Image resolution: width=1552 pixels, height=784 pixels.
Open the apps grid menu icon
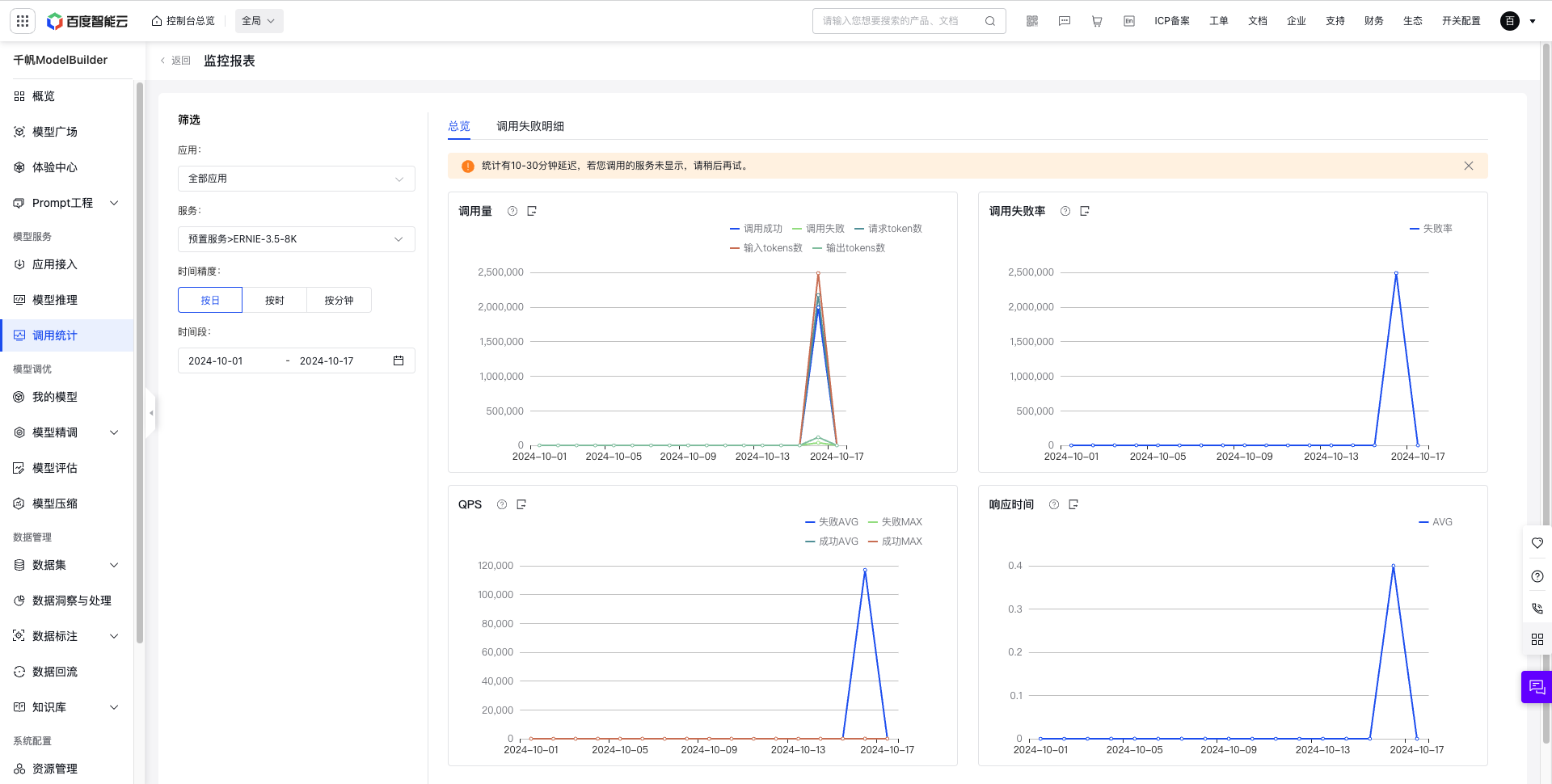[x=23, y=21]
